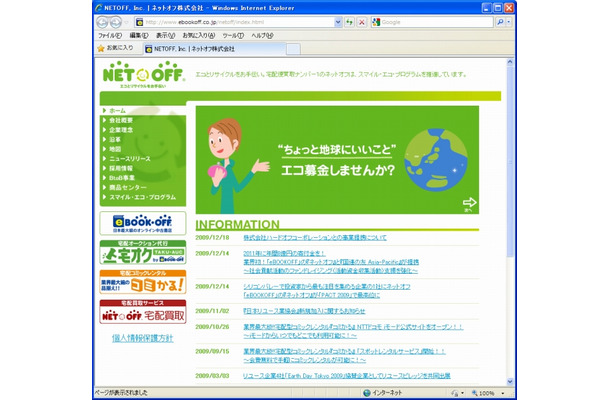The height and width of the screenshot is (400, 610).
Task: Open the search provider dropdown arrow
Action: (509, 22)
